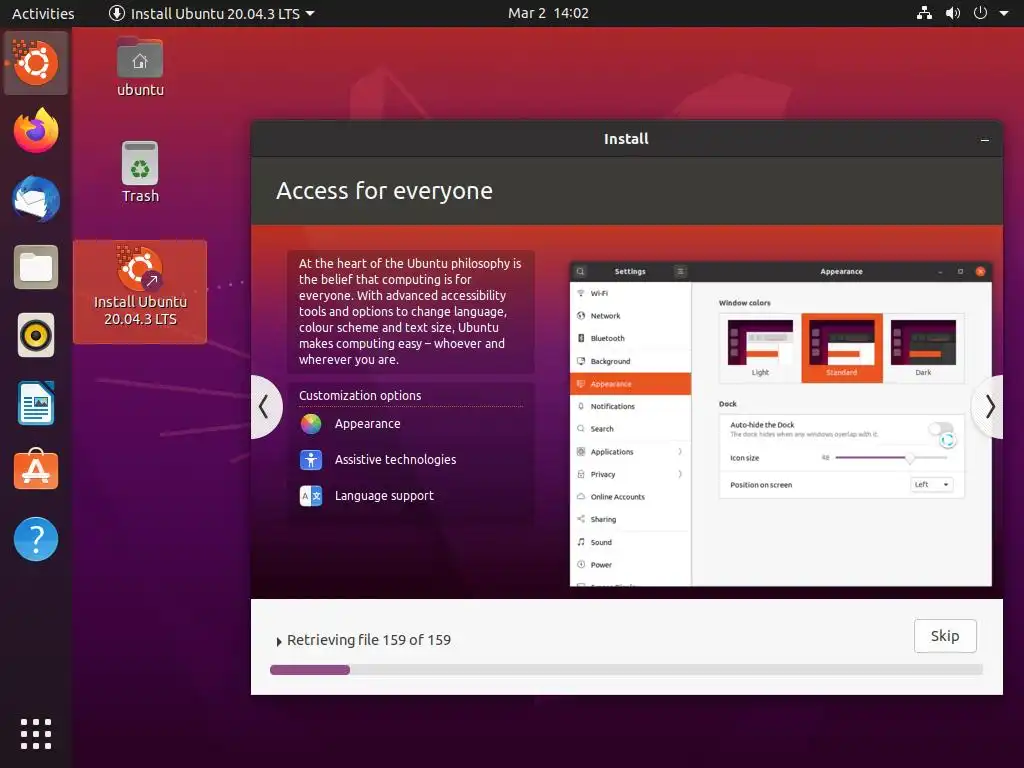Select the Trash icon on desktop

(140, 172)
